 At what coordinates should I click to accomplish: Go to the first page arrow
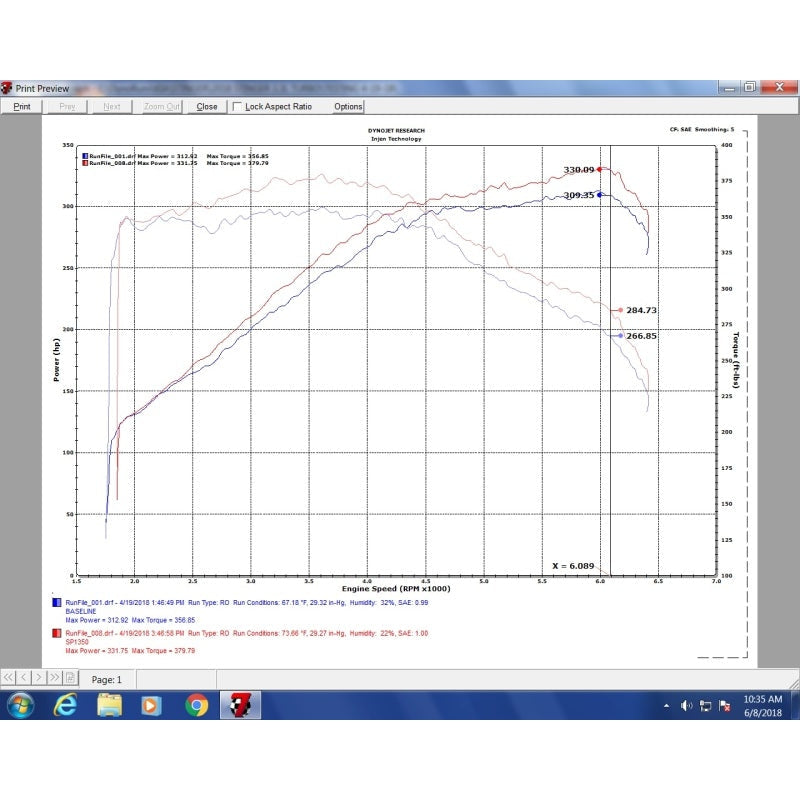tap(9, 679)
